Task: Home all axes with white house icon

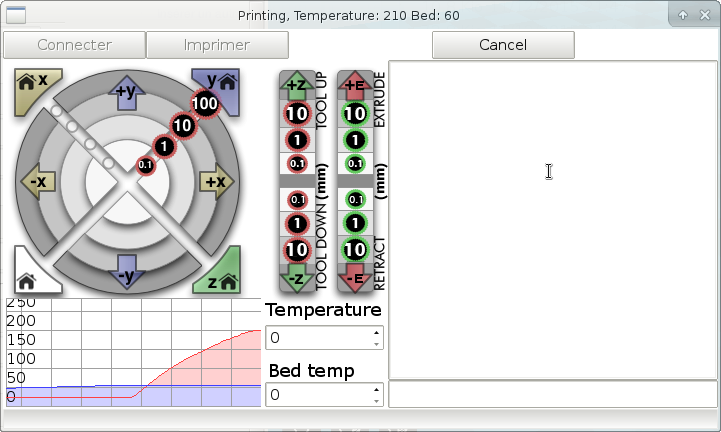Action: pyautogui.click(x=32, y=275)
